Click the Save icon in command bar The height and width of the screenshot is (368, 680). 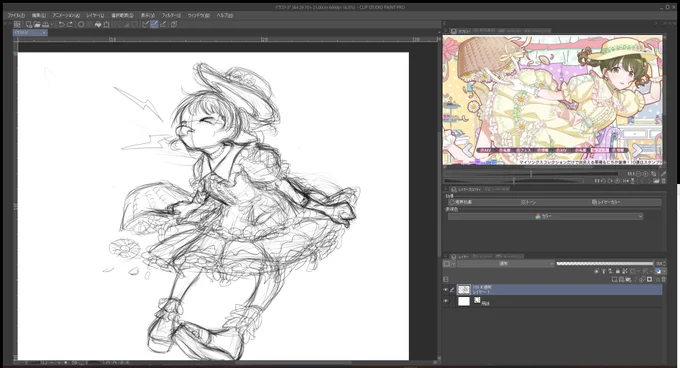click(45, 24)
